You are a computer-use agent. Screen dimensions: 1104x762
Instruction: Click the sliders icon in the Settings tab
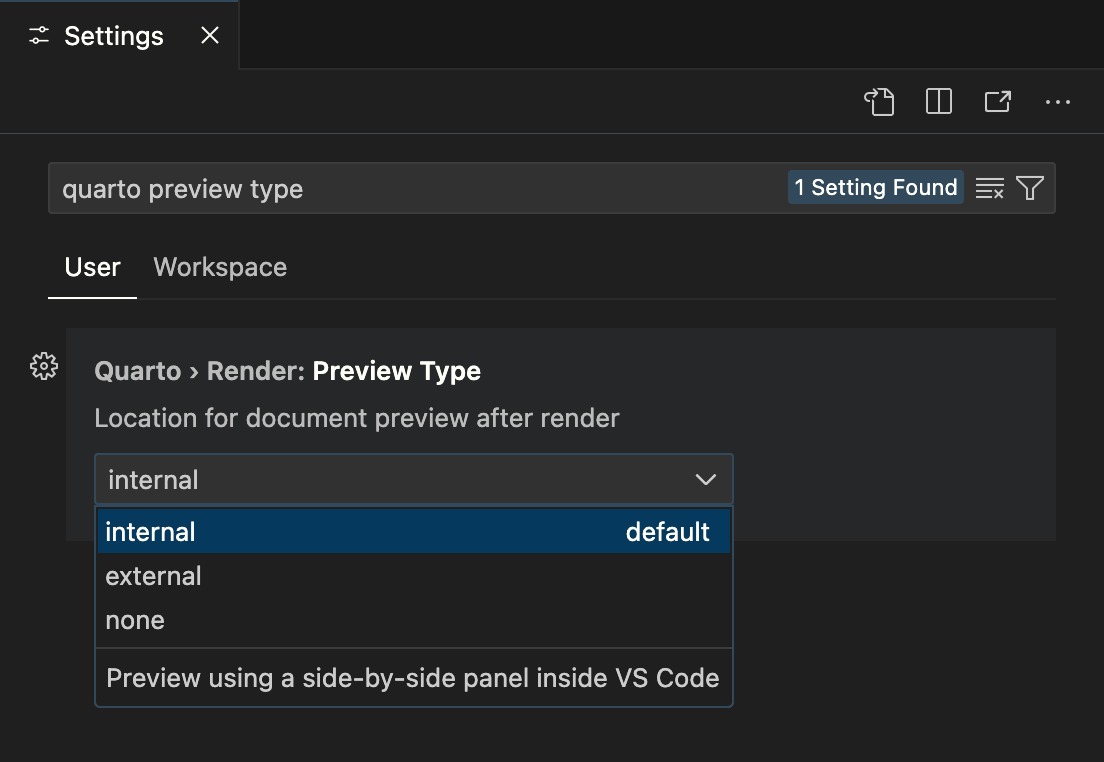[38, 35]
